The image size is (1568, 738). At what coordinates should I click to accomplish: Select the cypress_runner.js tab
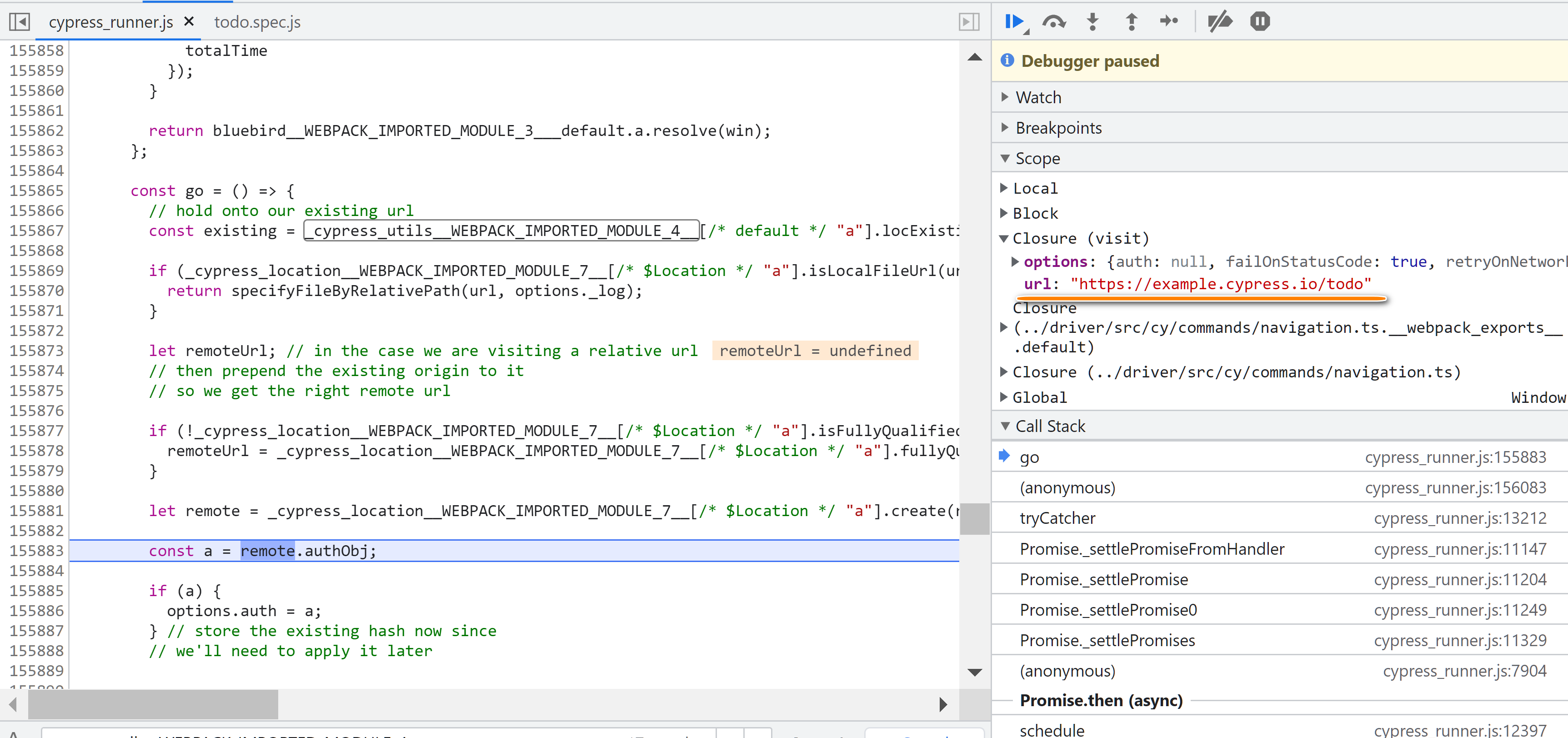coord(111,22)
